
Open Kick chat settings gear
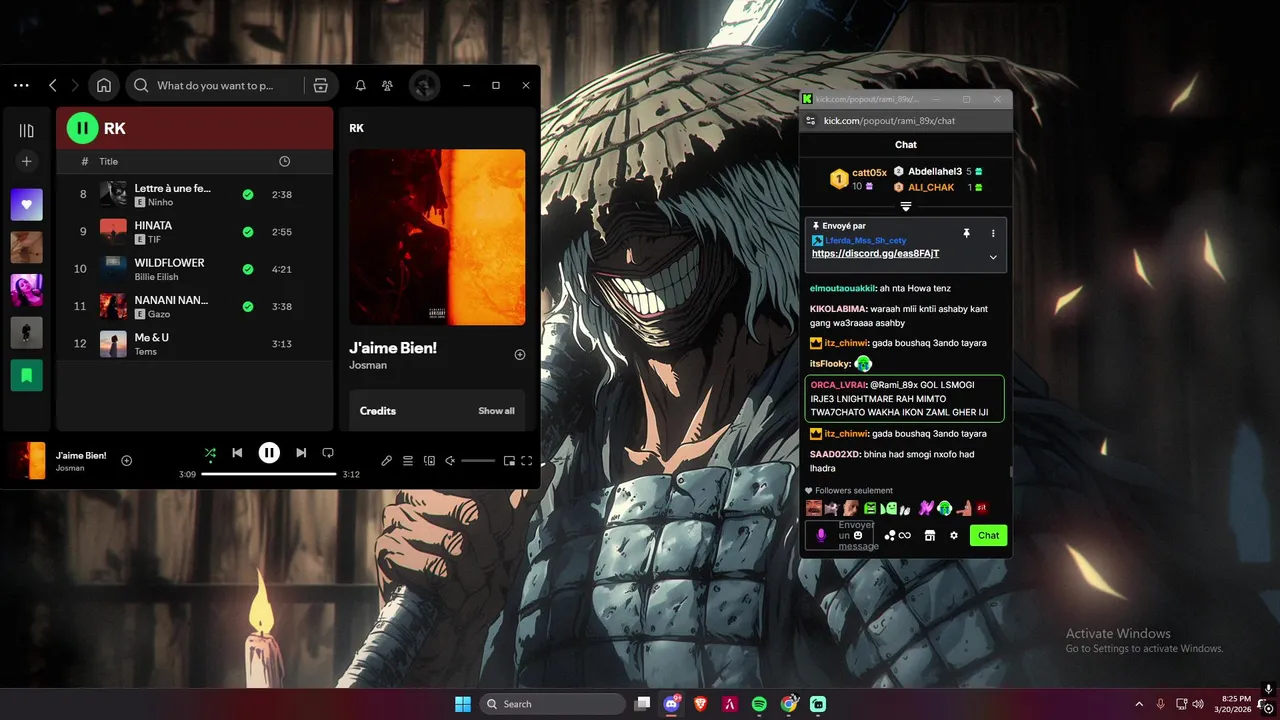954,536
